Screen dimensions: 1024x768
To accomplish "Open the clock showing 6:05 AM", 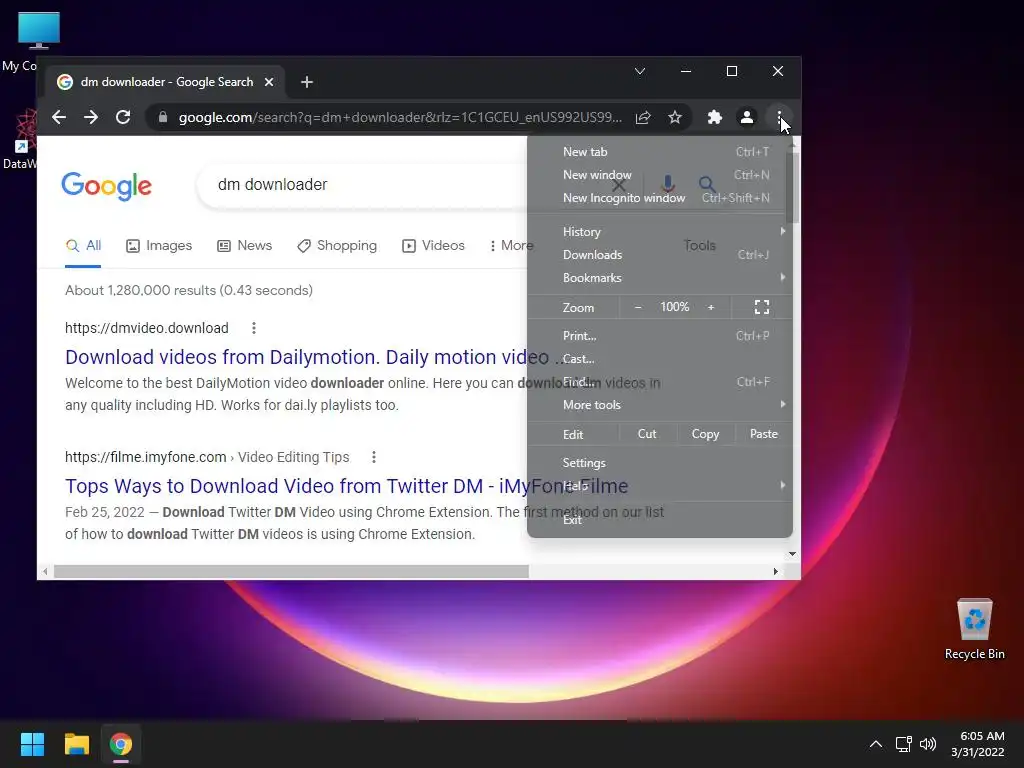I will click(x=978, y=744).
